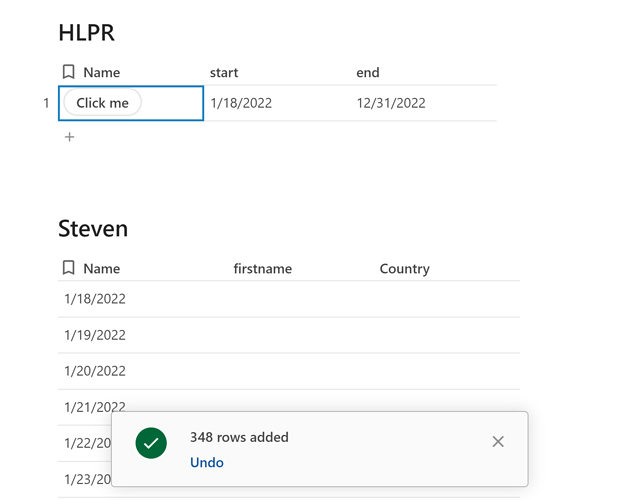Select the end column header

pyautogui.click(x=368, y=72)
